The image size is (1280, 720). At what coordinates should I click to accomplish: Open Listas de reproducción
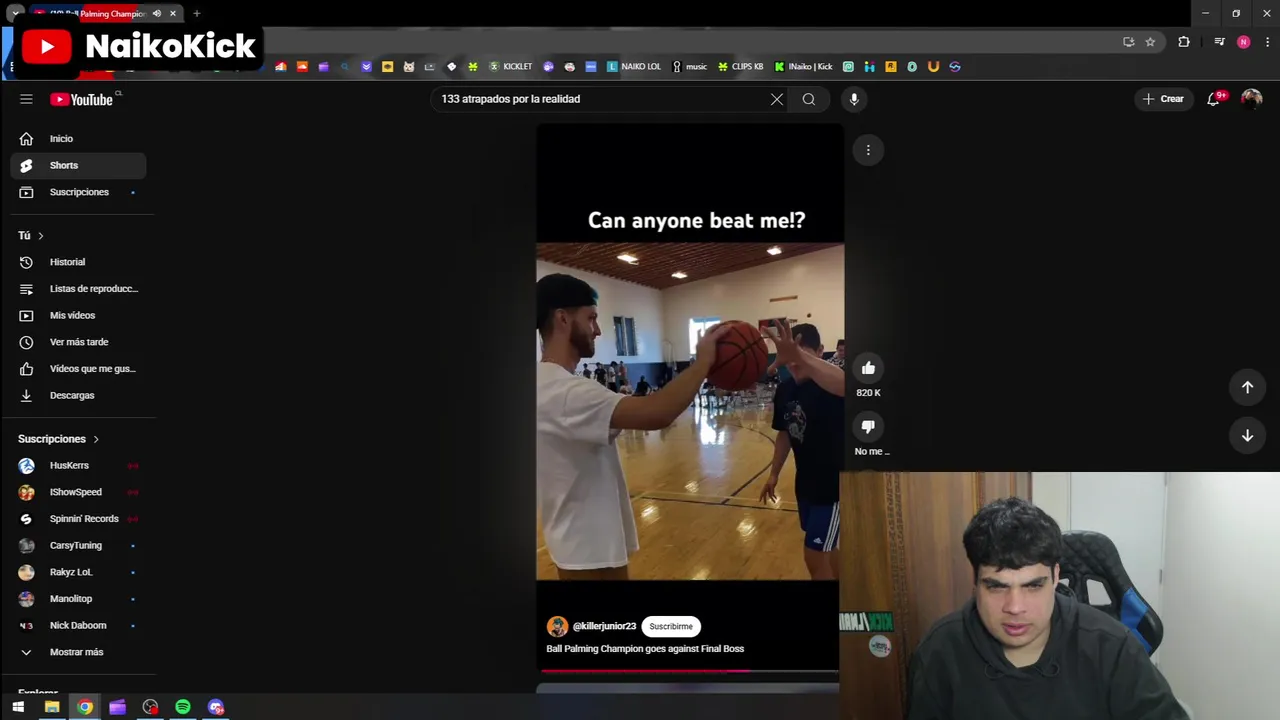point(78,289)
